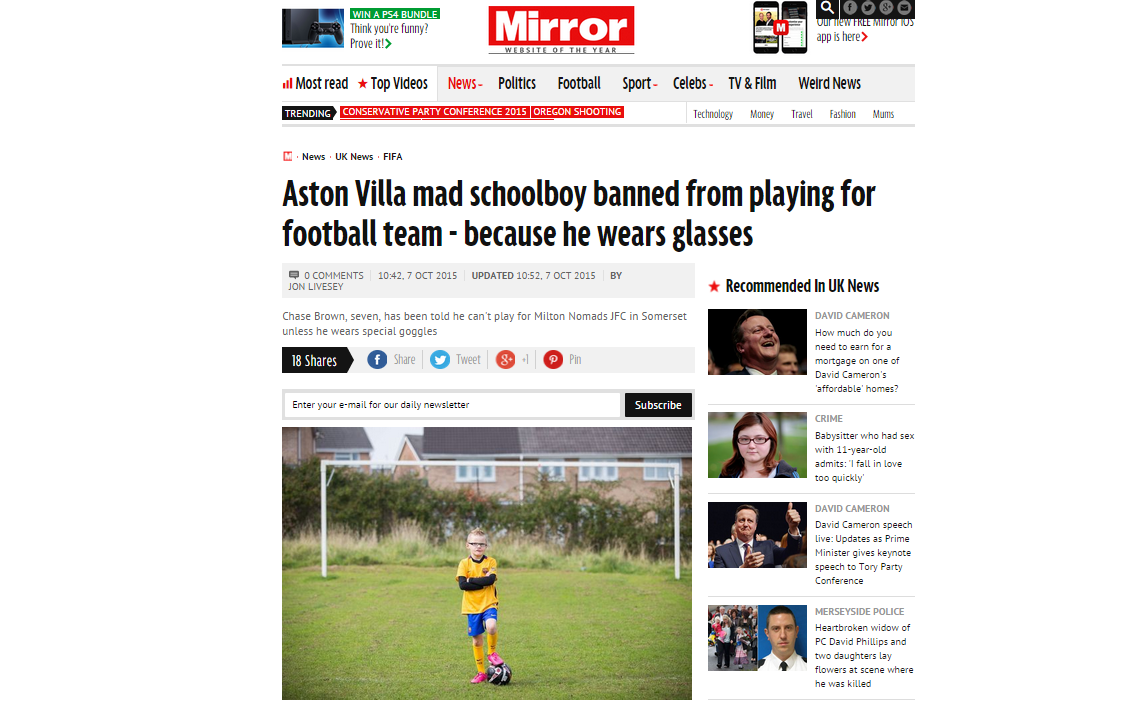Viewport: 1135px width, 703px height.
Task: Expand the Sport dropdown menu
Action: pyautogui.click(x=640, y=84)
